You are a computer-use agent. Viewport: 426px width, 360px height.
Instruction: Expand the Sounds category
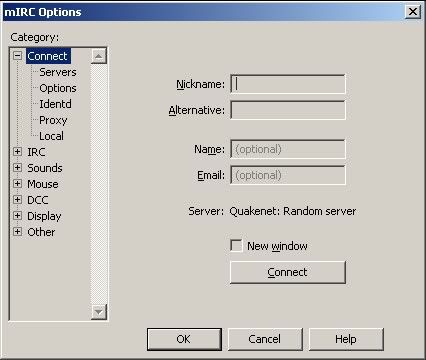17,168
